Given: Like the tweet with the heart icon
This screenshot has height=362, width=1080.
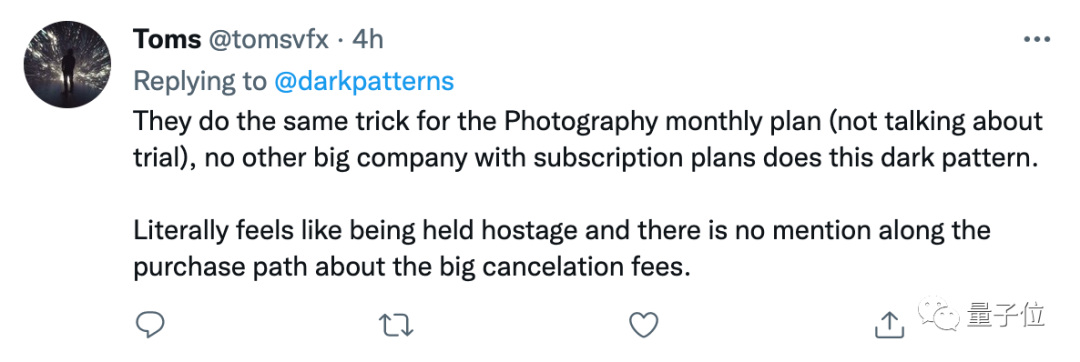Looking at the screenshot, I should [x=644, y=325].
